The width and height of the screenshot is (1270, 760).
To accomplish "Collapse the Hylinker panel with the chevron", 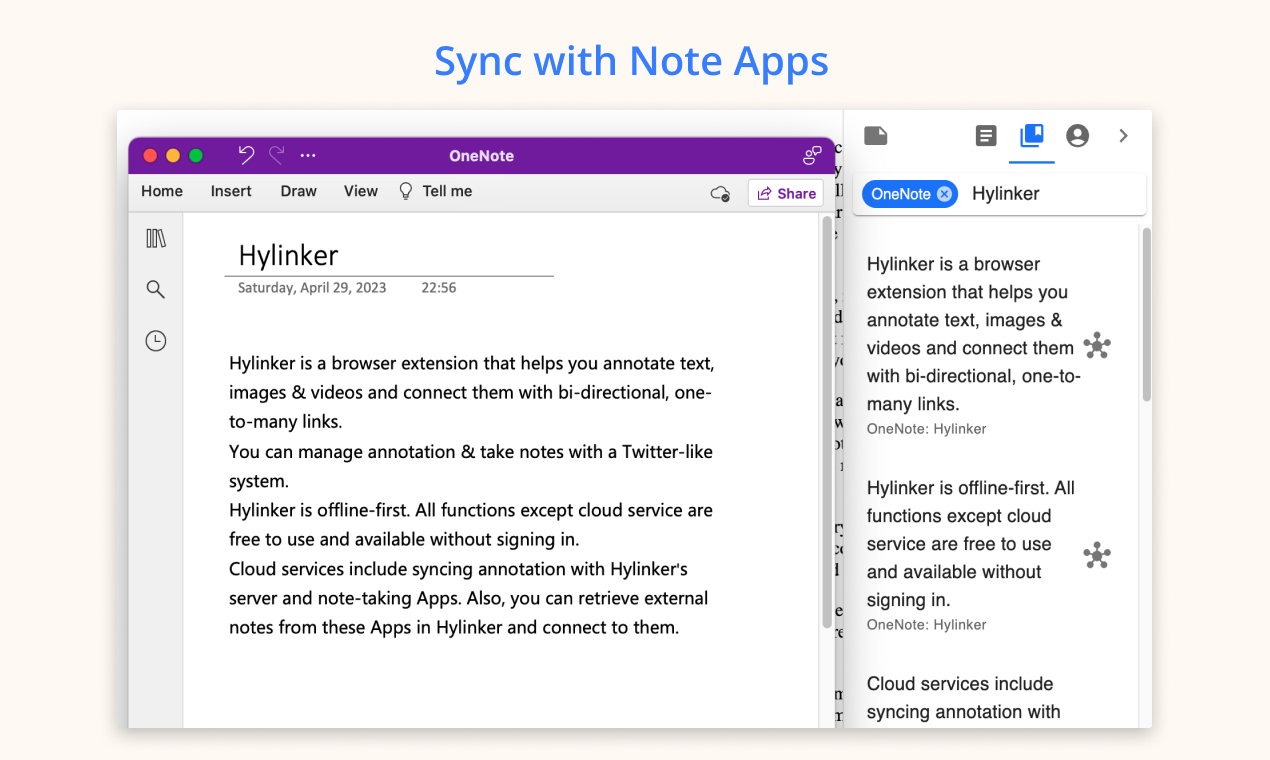I will coord(1123,135).
